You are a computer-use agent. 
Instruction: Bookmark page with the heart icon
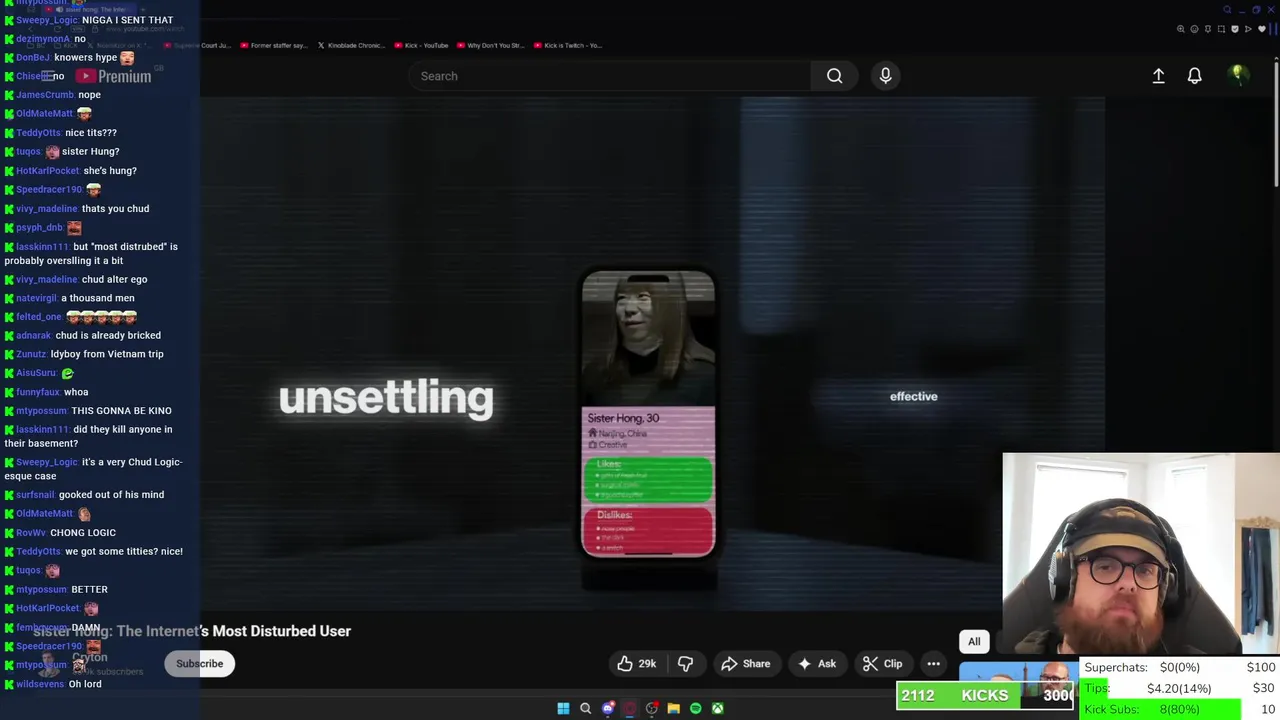coord(1261,29)
